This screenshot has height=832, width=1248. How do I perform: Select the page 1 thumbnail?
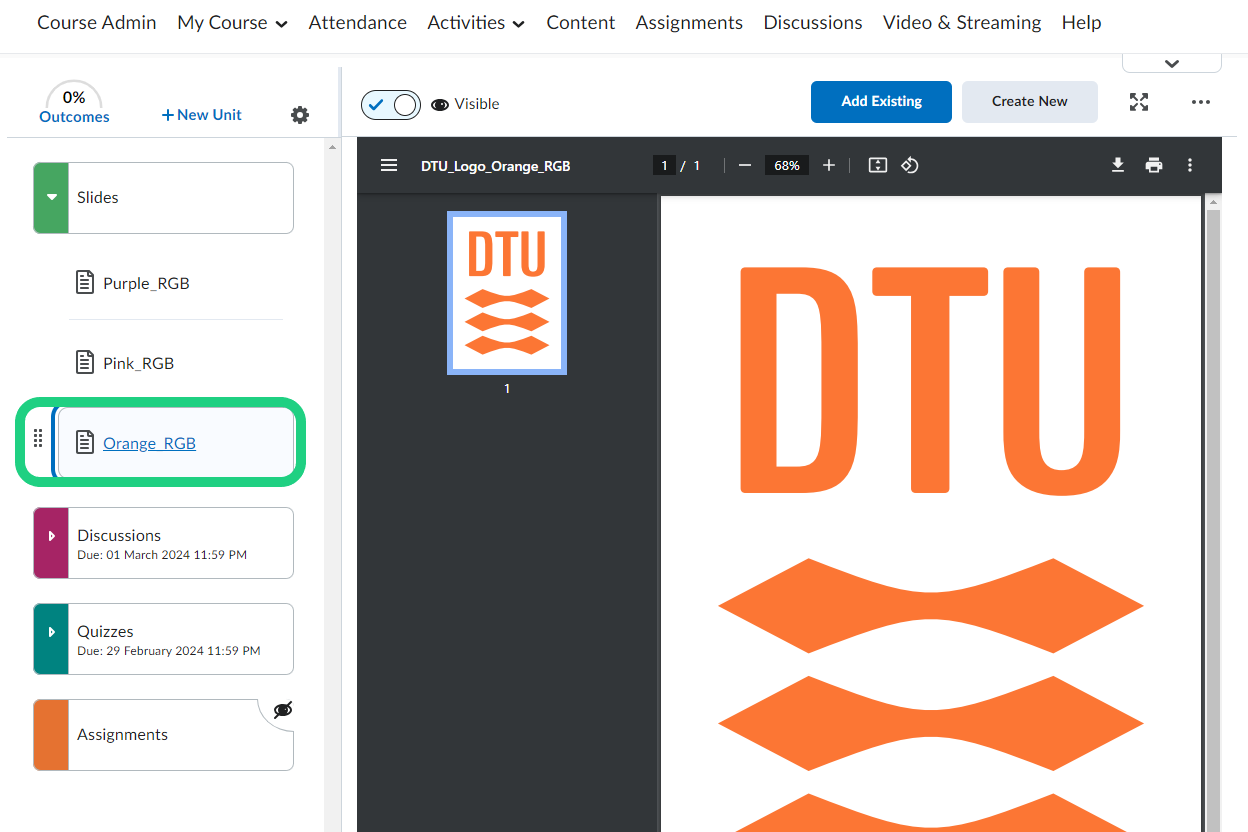(x=507, y=293)
